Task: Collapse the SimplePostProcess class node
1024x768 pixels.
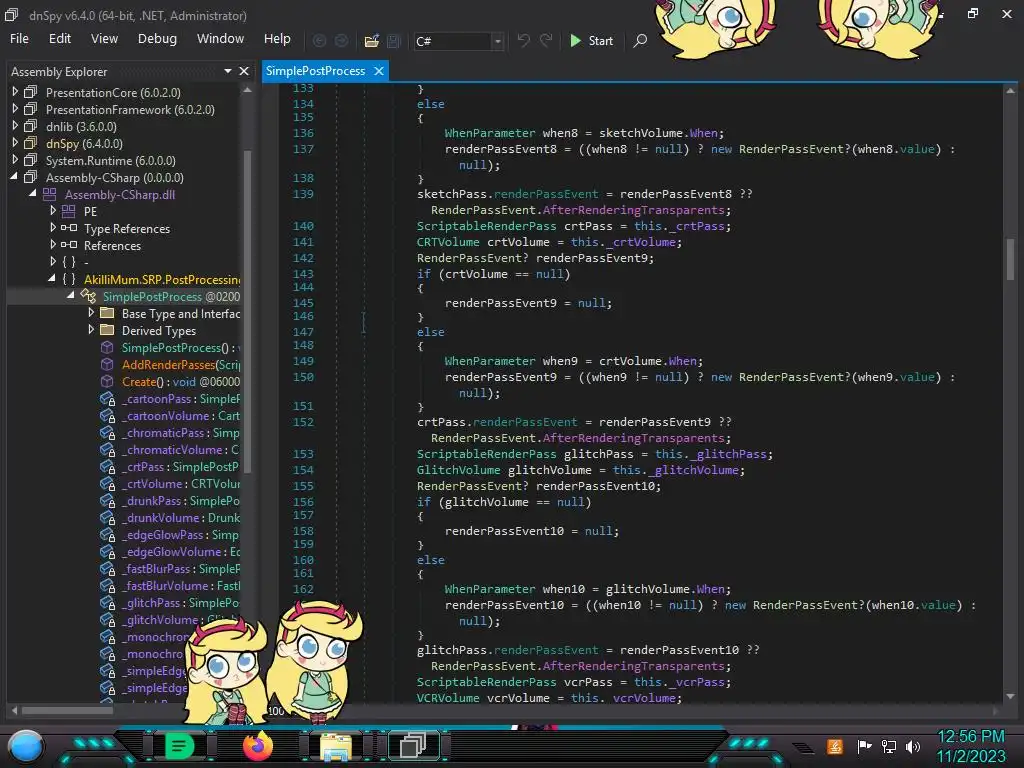Action: click(x=71, y=296)
